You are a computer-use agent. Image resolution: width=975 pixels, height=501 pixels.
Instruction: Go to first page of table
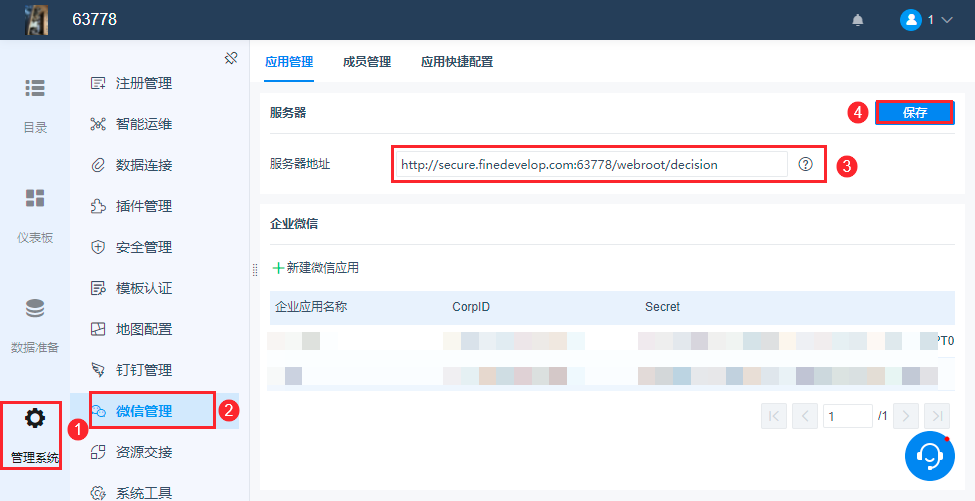click(x=774, y=416)
